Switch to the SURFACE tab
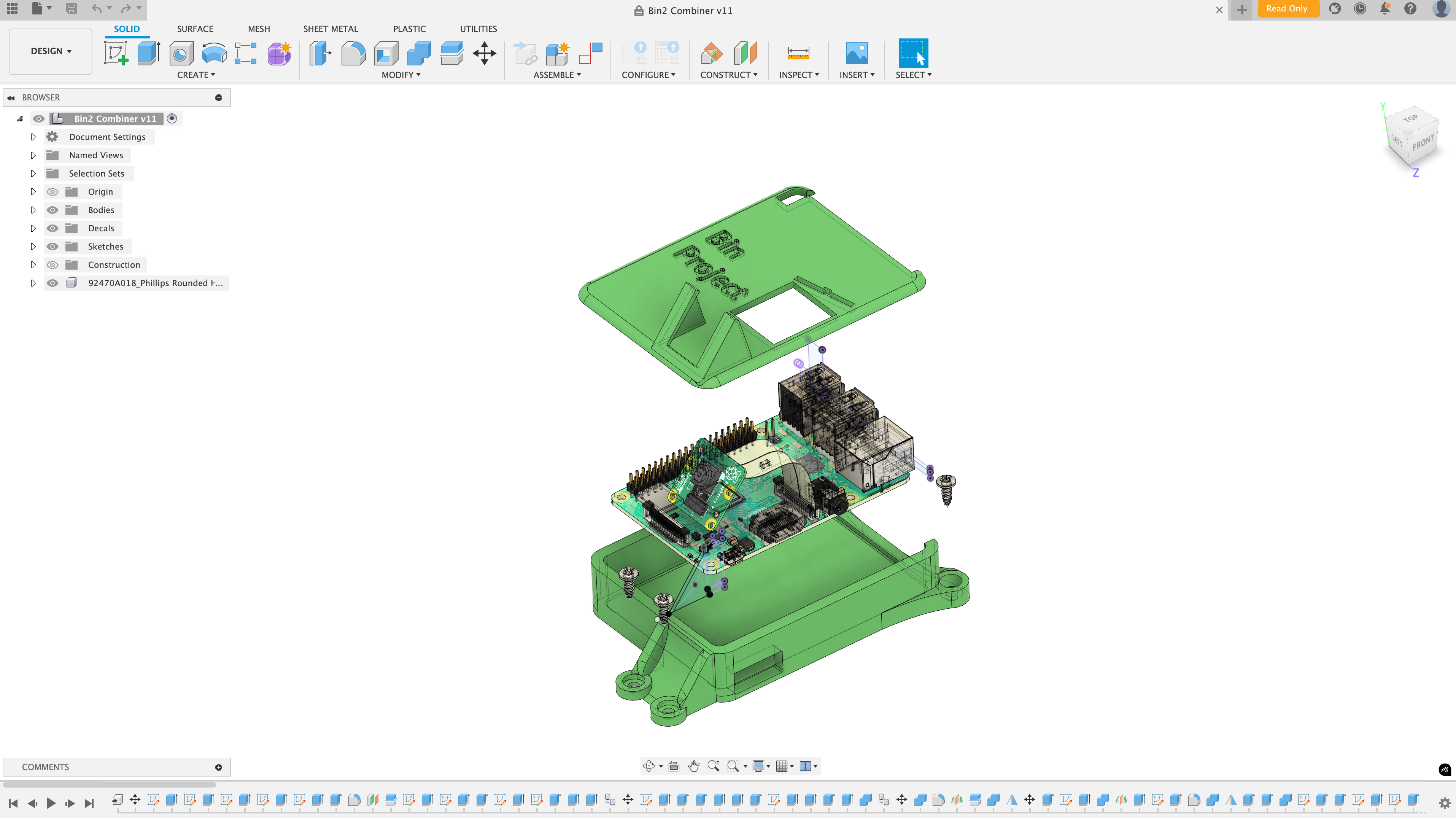Image resolution: width=1456 pixels, height=818 pixels. pyautogui.click(x=195, y=29)
